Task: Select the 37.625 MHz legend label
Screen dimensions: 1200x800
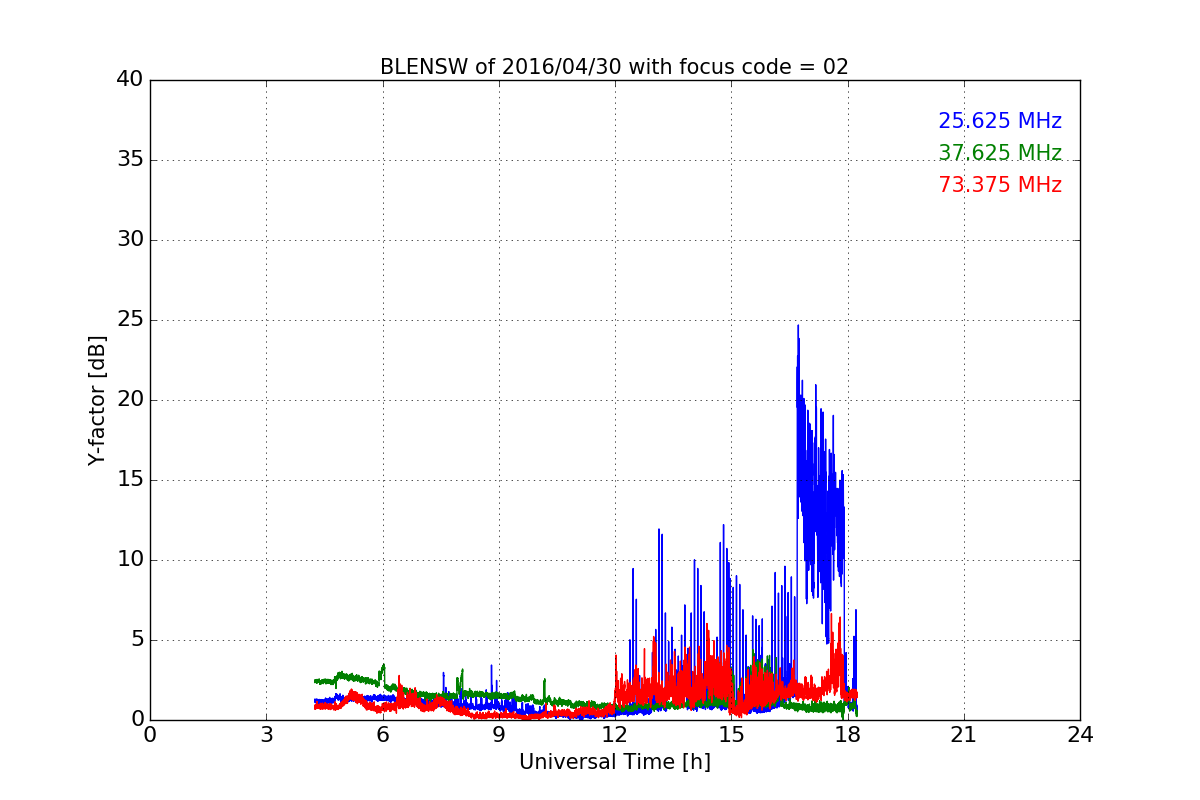Action: tap(1000, 153)
